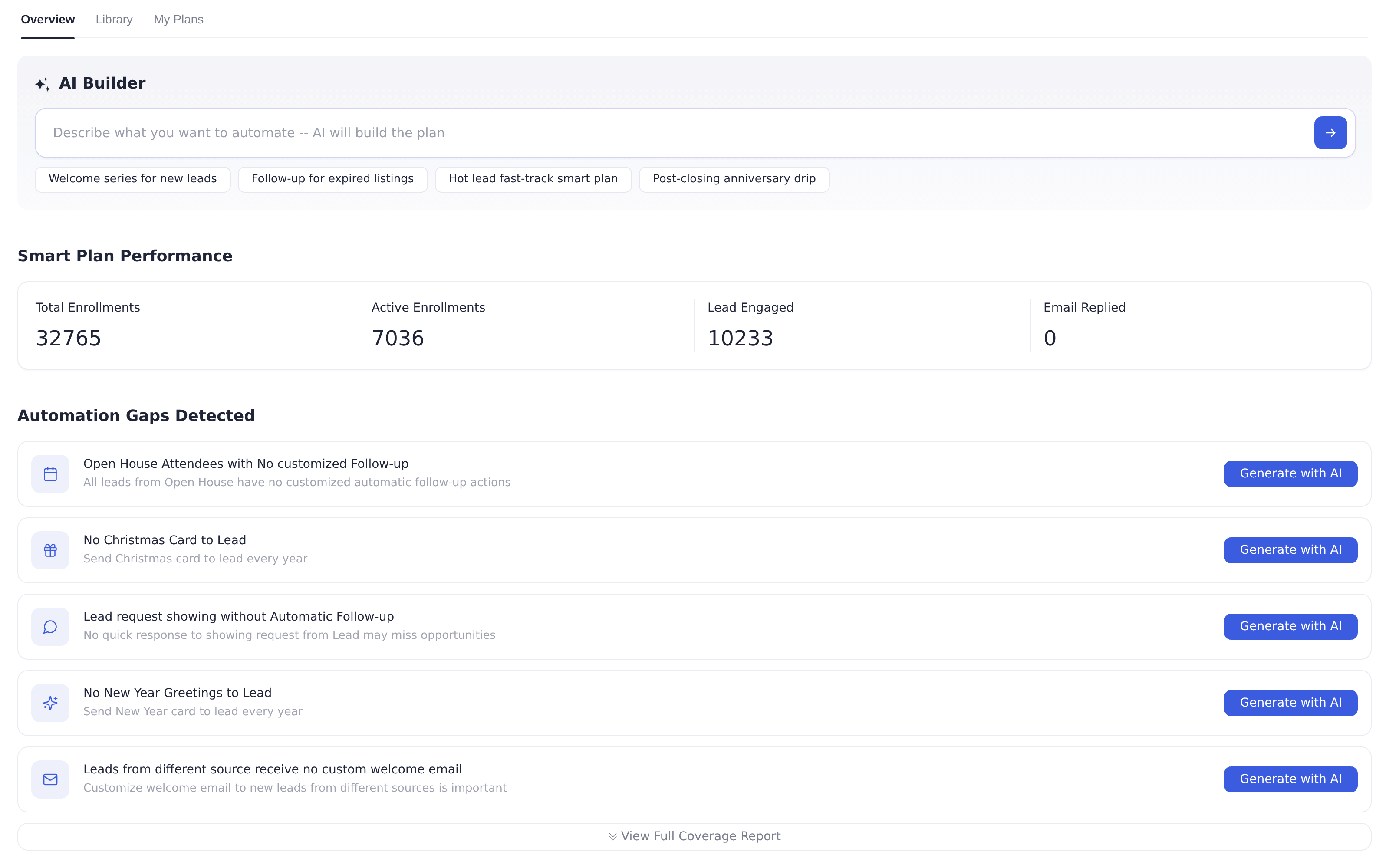Click 'Open House Attendees with No customized Follow-up' title

246,464
